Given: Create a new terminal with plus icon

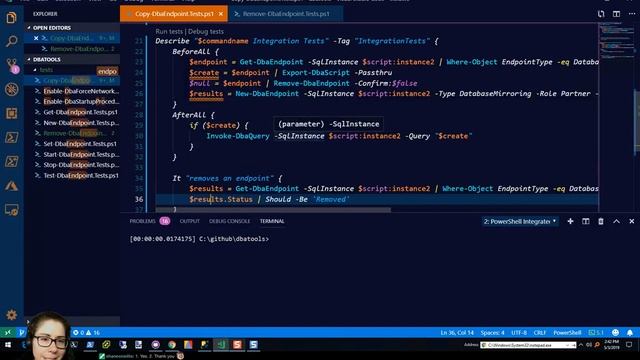Looking at the screenshot, I should tap(570, 221).
